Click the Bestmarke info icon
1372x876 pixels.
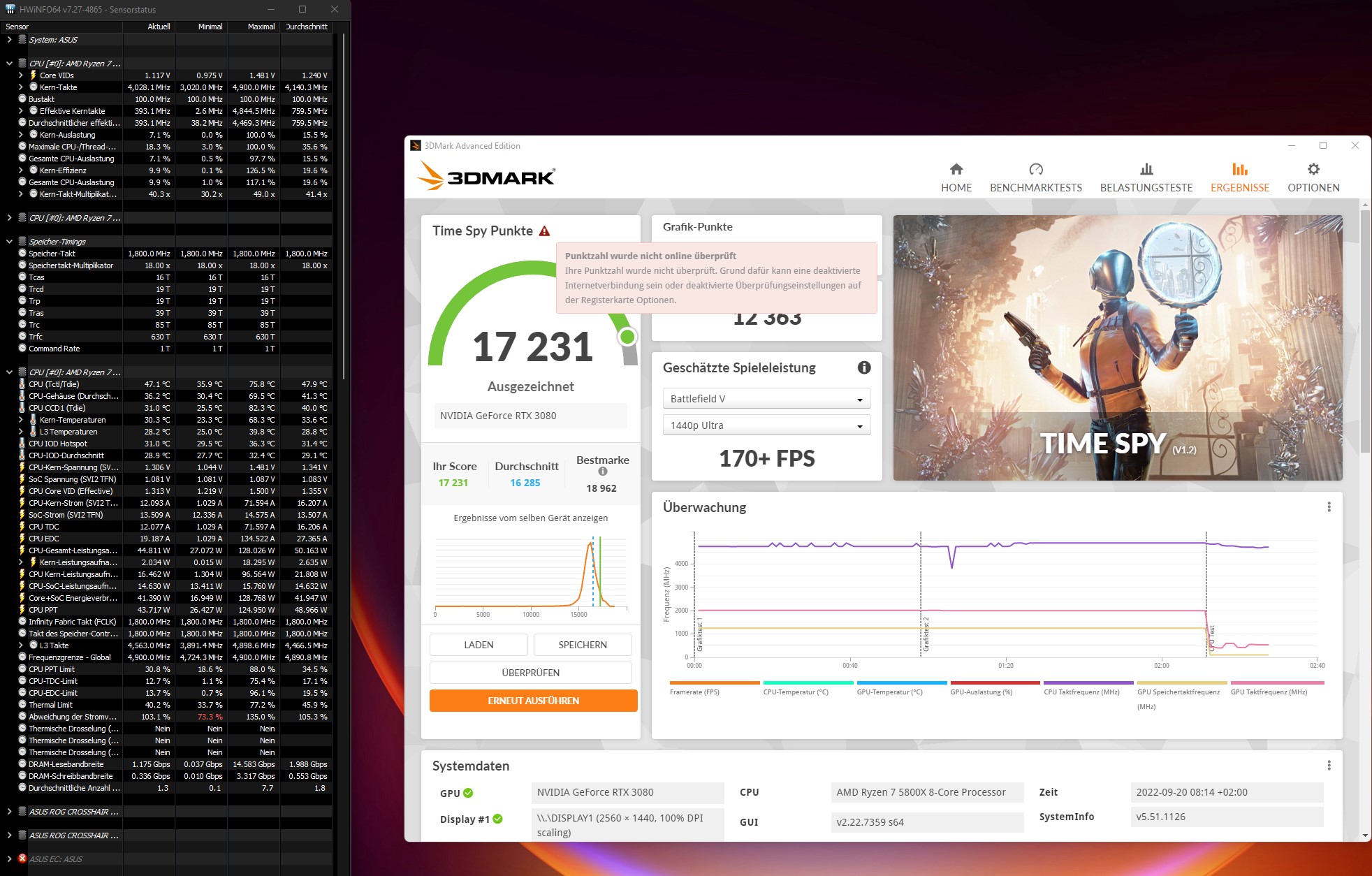(603, 472)
